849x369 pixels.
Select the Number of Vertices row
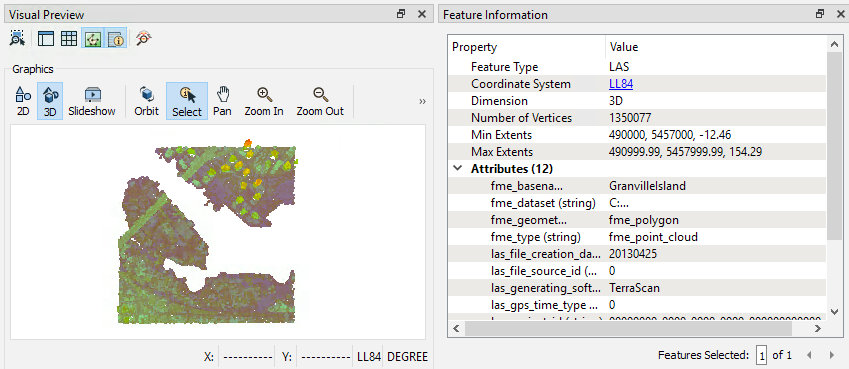[638, 118]
